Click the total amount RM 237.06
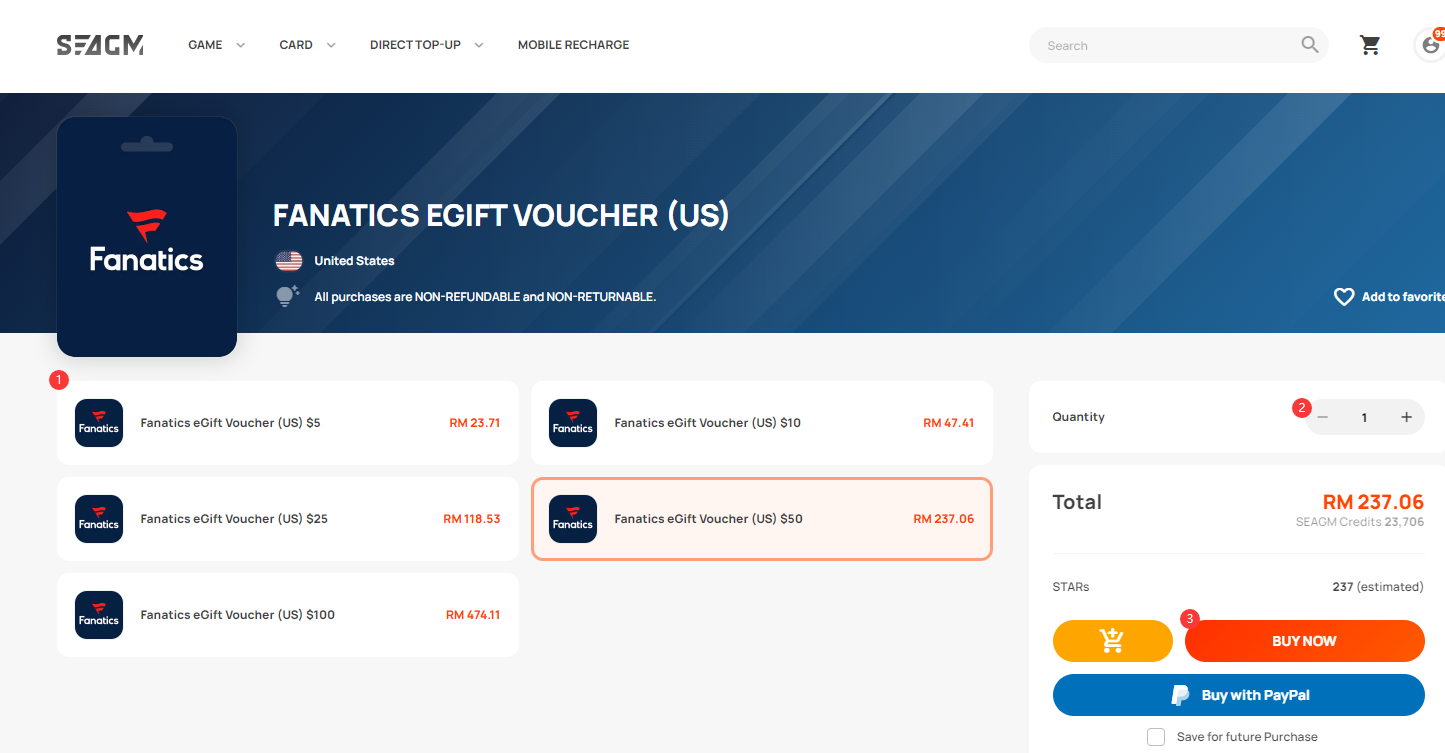Image resolution: width=1445 pixels, height=753 pixels. (1373, 502)
